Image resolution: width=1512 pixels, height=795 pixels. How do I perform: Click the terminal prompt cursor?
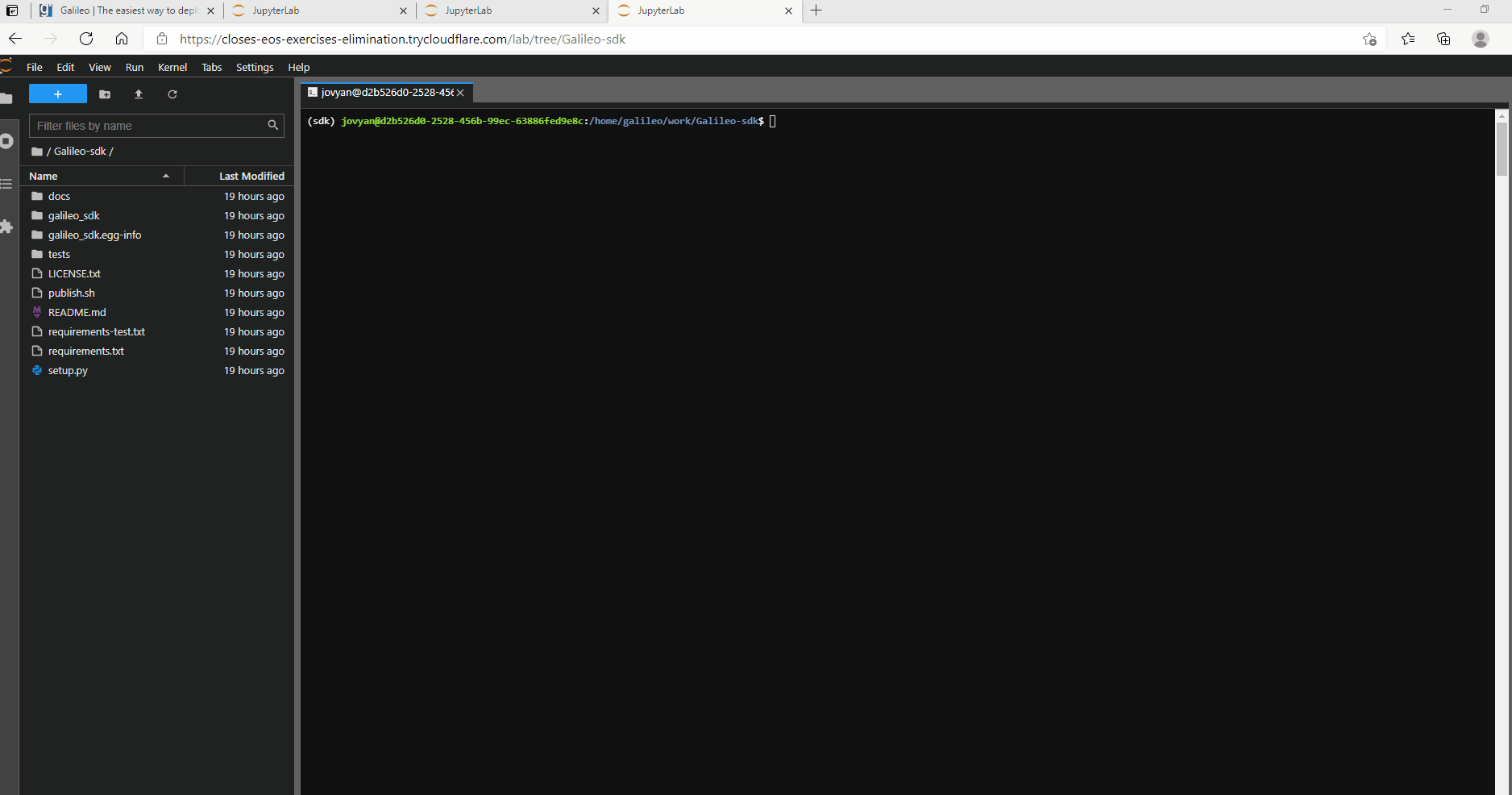coord(772,121)
